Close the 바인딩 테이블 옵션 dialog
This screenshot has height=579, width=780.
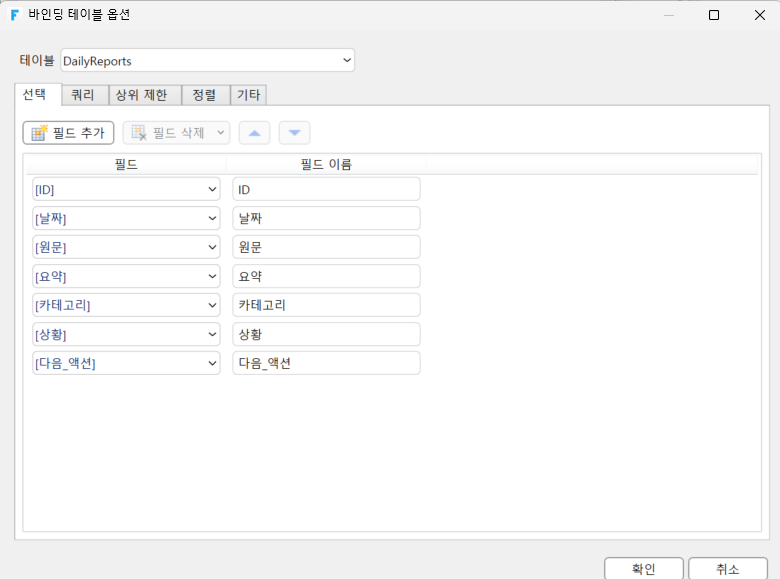(760, 15)
